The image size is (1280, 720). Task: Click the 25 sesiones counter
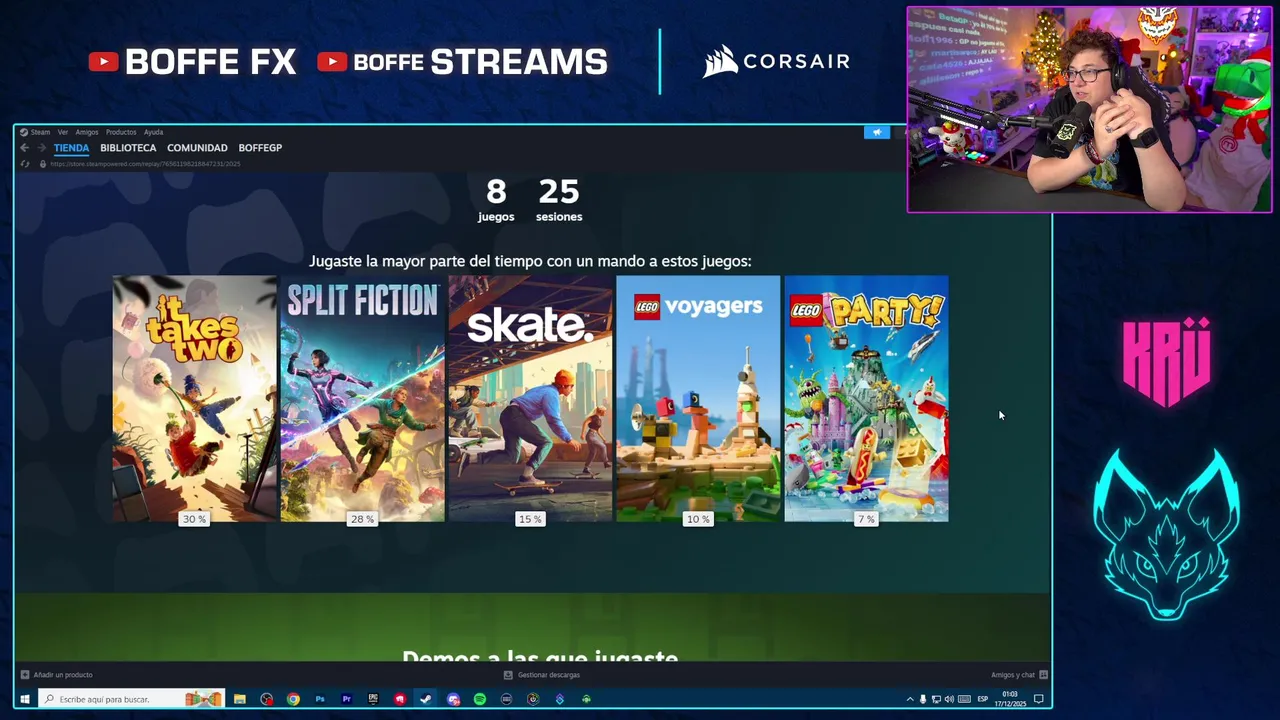tap(559, 200)
